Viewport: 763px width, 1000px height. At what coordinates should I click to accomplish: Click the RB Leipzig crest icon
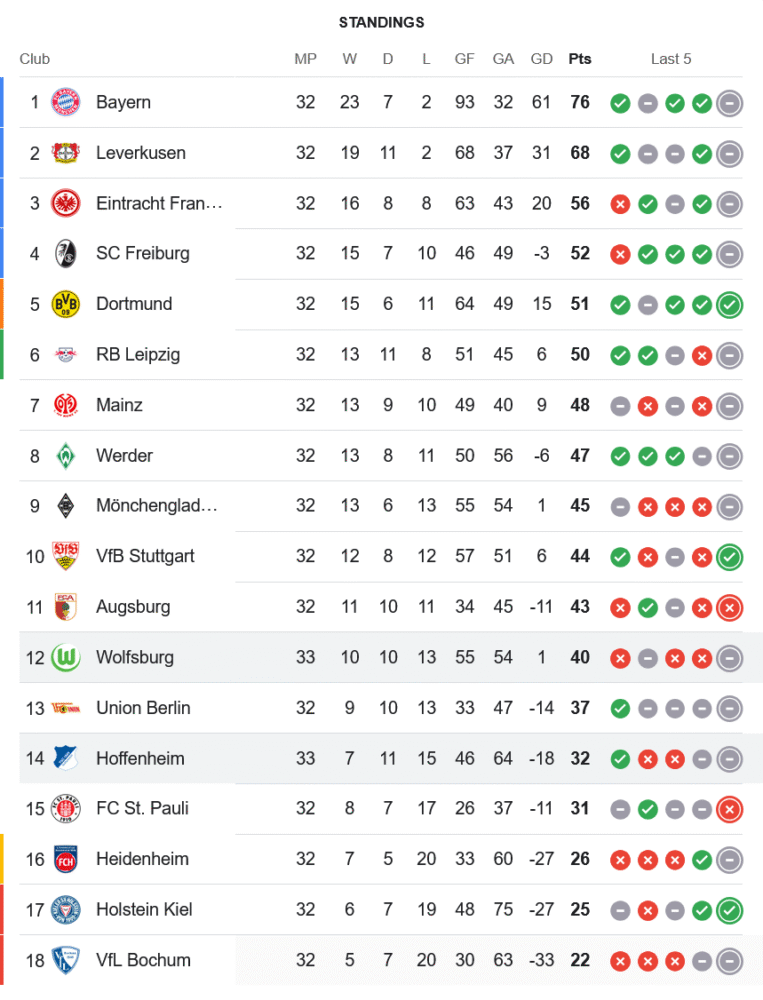[x=65, y=354]
